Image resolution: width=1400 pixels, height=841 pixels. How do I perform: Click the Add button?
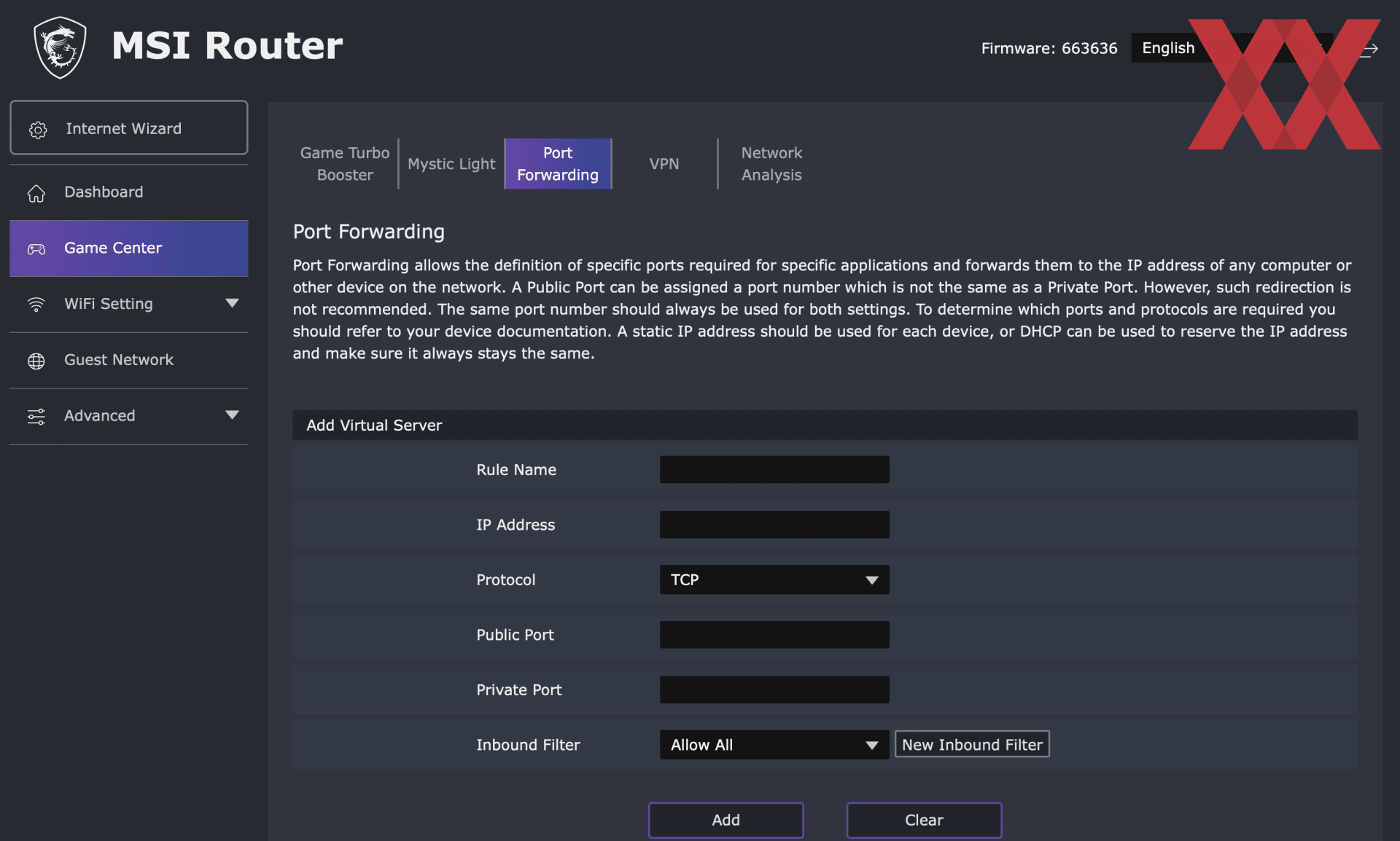coord(726,820)
